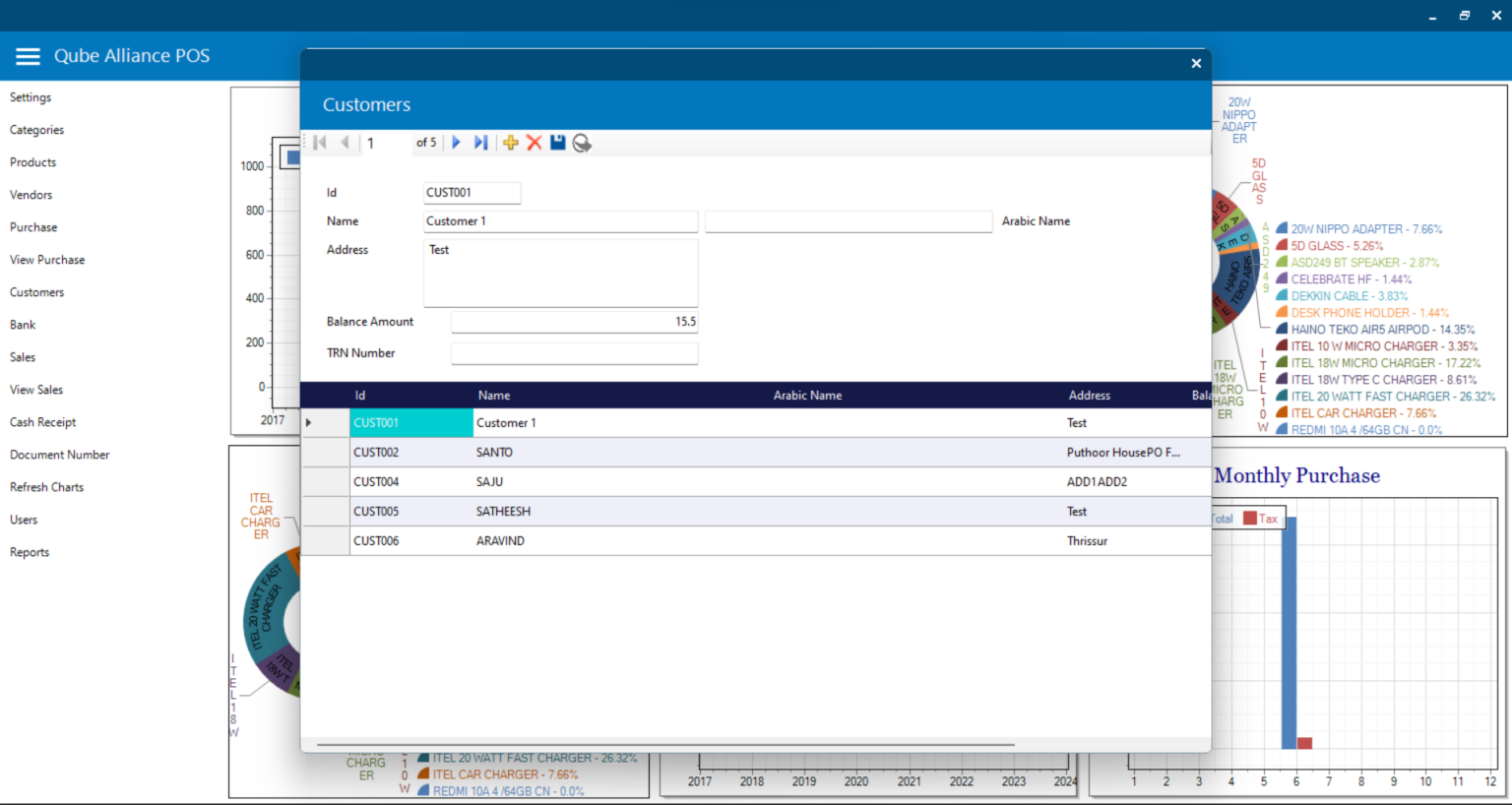The image size is (1512, 805).
Task: Add a new customer record
Action: 510,143
